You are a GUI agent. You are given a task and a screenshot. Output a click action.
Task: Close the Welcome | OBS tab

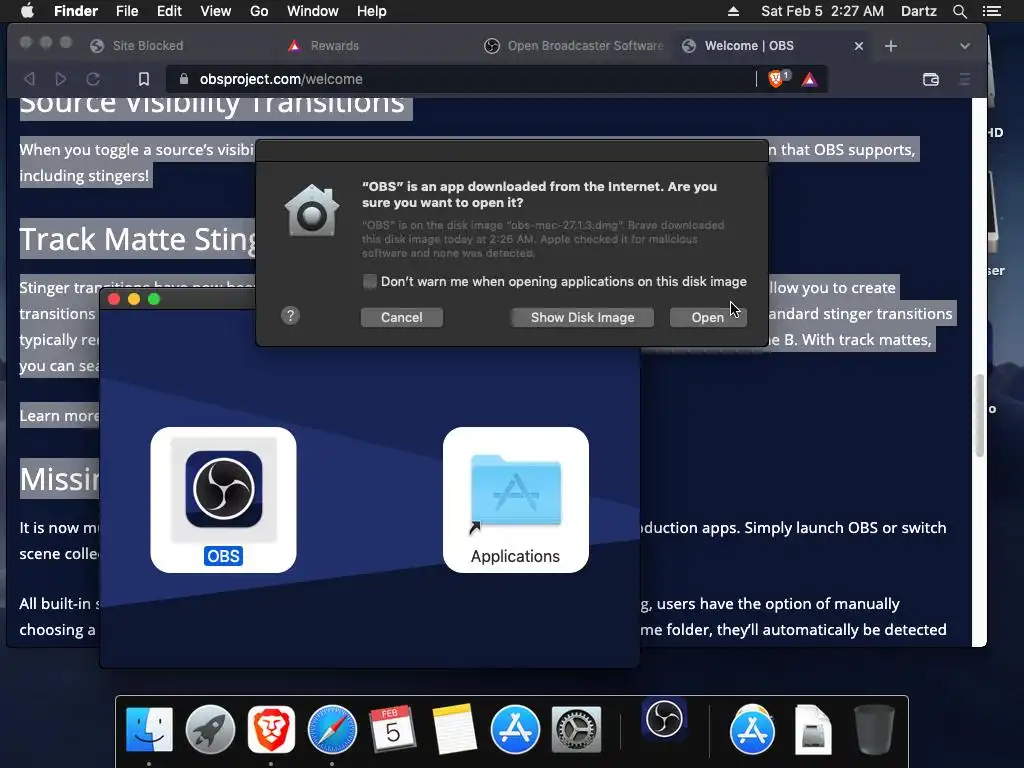859,46
